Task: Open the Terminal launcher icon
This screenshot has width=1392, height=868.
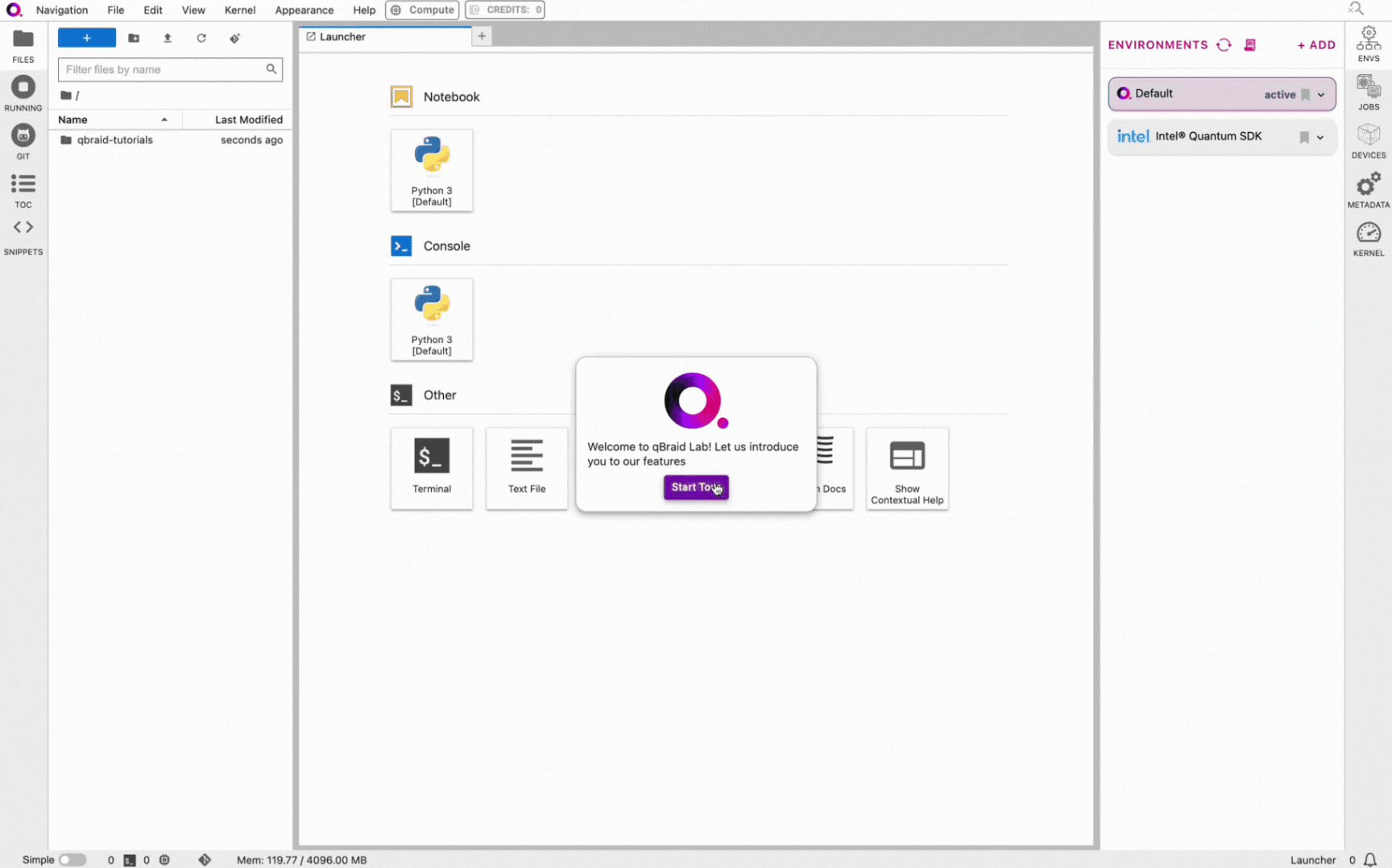Action: 432,468
